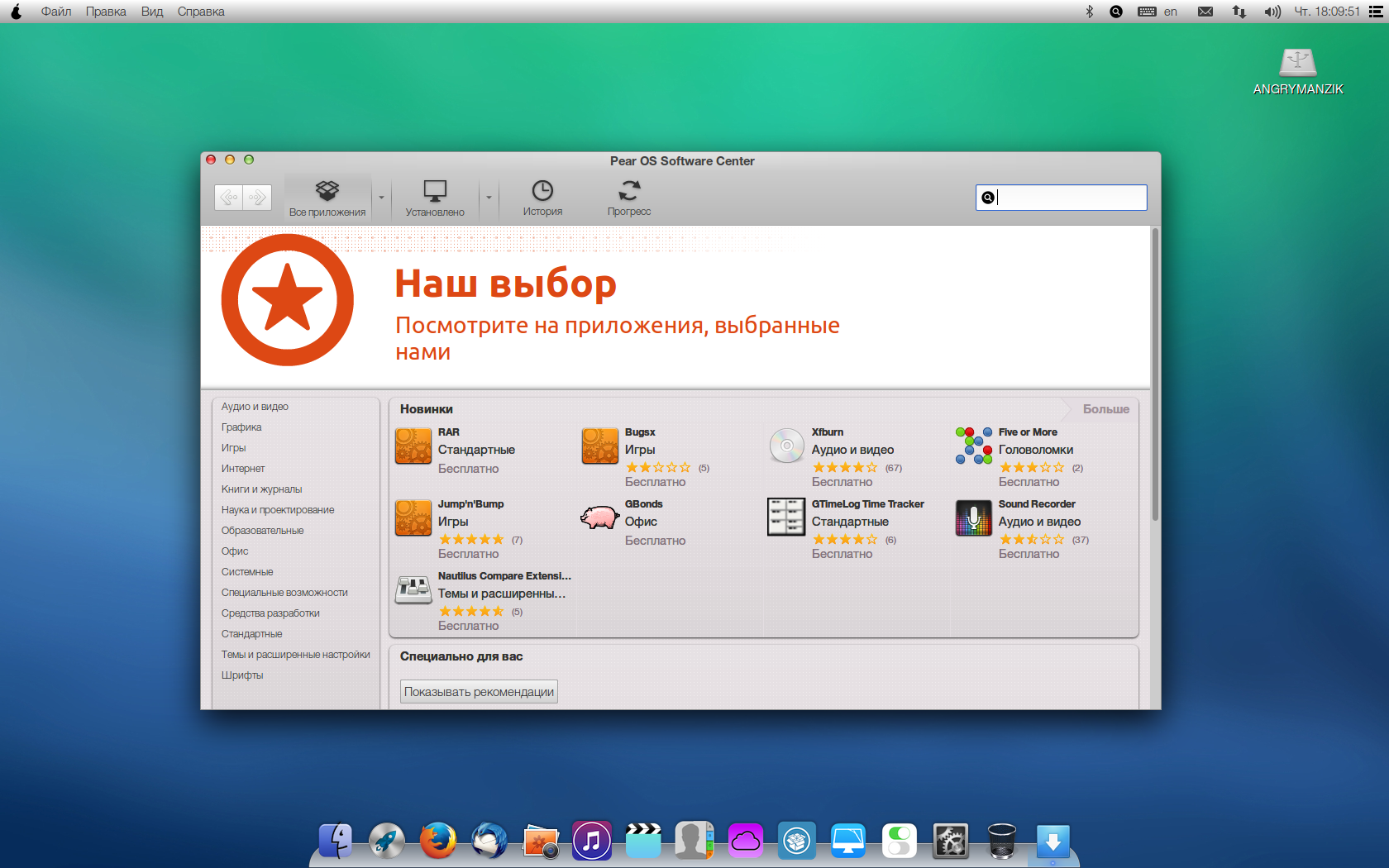Click the Xfburn app title
Viewport: 1389px width, 868px height.
point(828,432)
